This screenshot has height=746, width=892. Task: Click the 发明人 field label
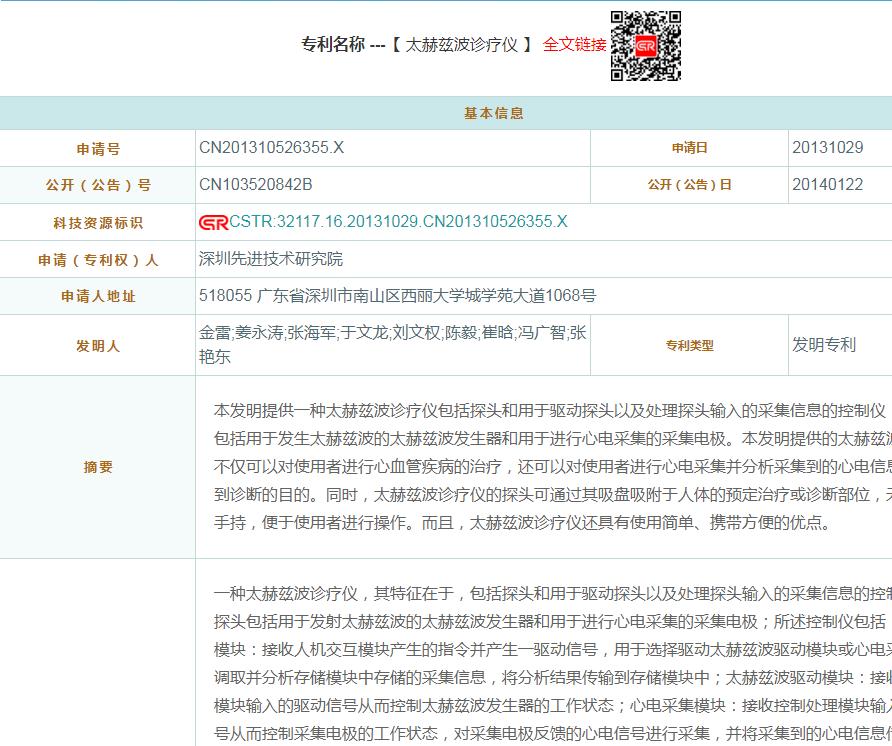(98, 346)
